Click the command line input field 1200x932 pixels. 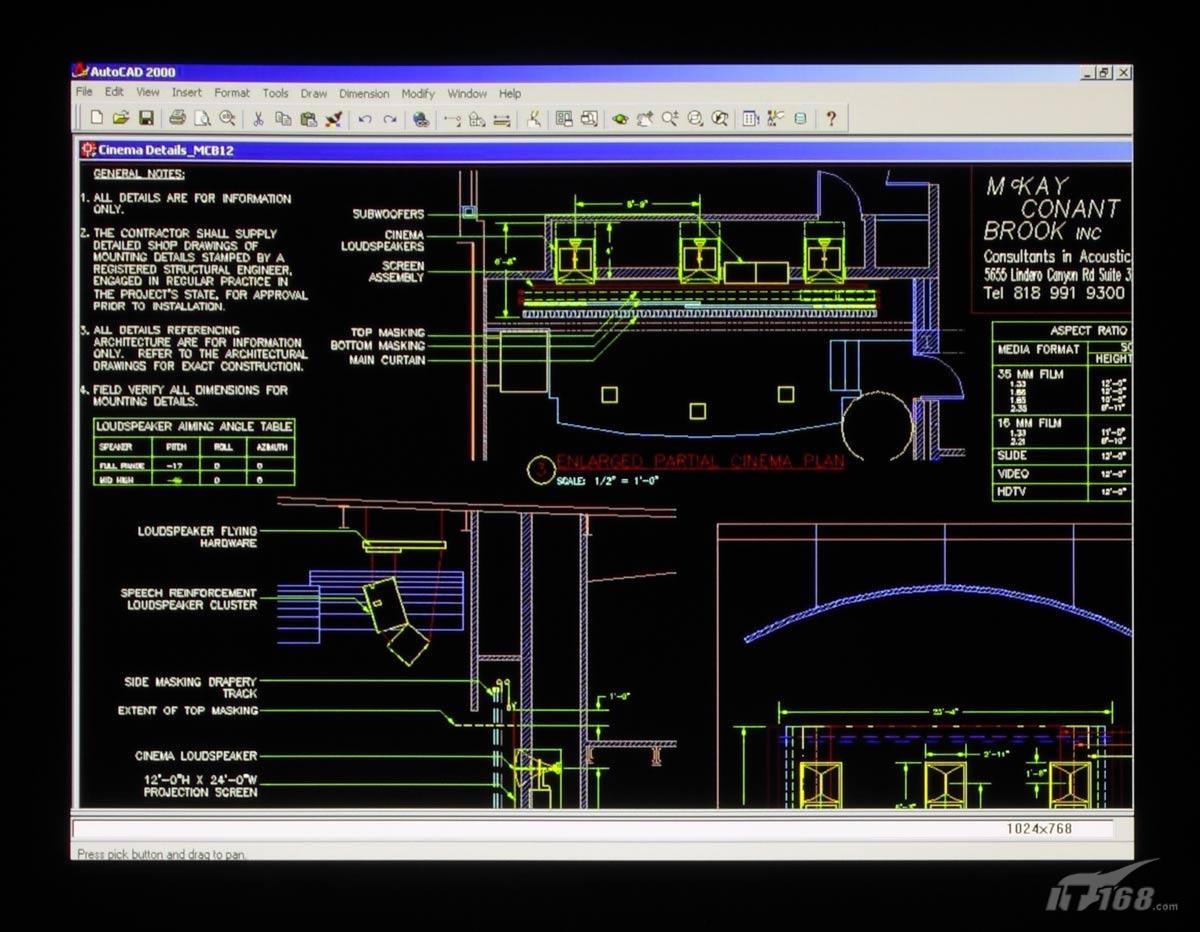pos(500,829)
